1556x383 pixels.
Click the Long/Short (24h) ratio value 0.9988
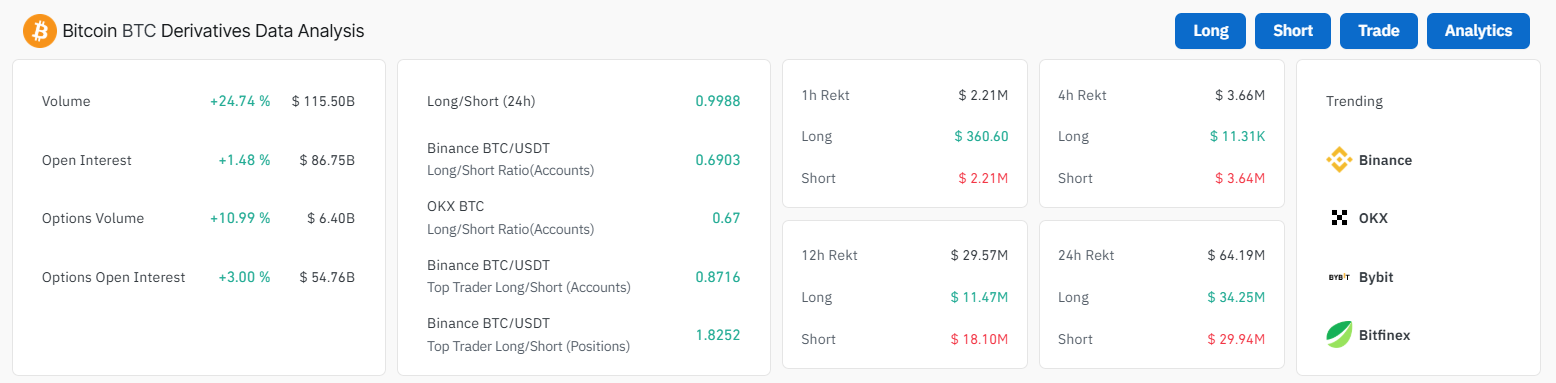718,101
